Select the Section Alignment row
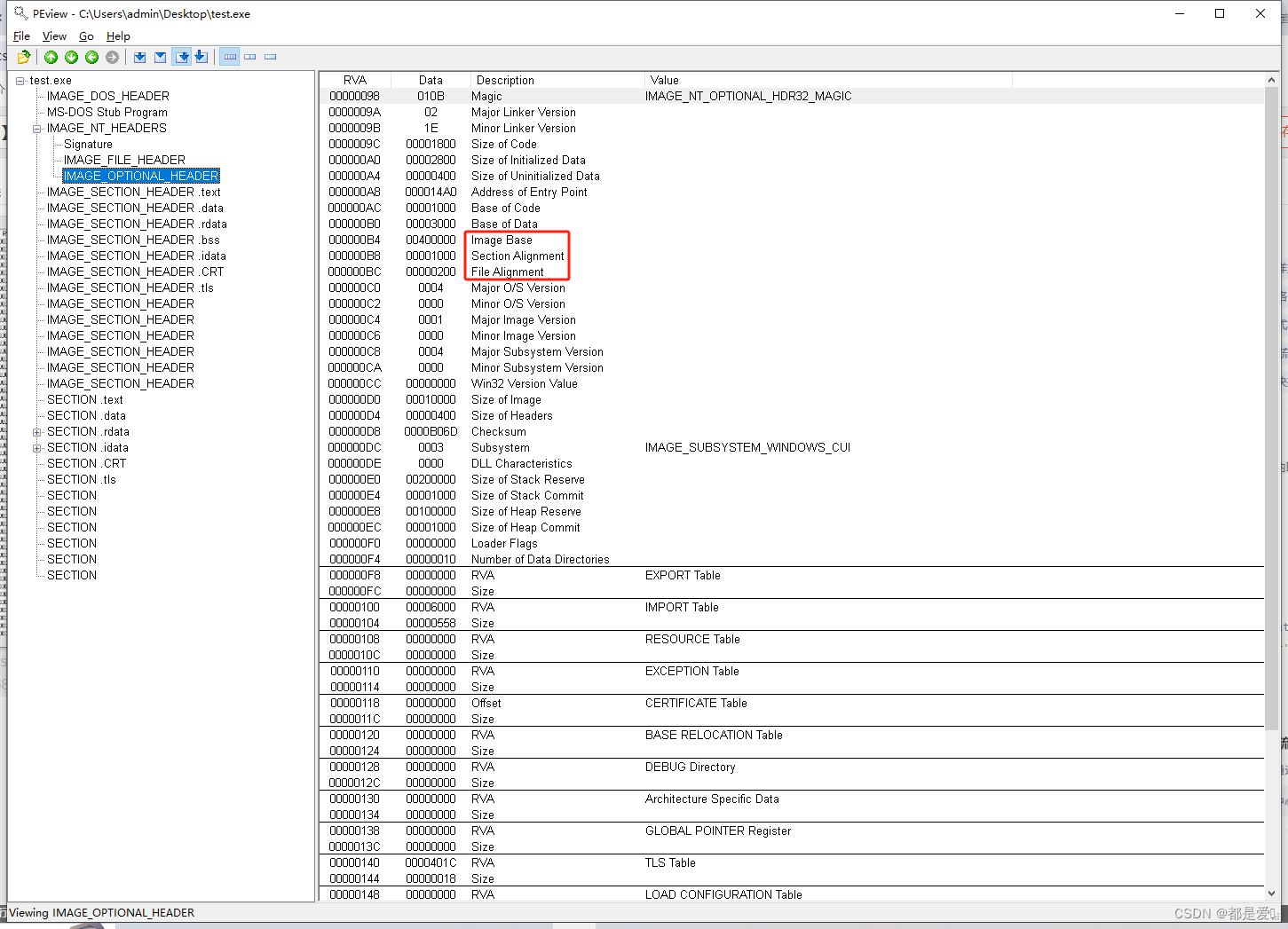The height and width of the screenshot is (929, 1288). click(792, 256)
